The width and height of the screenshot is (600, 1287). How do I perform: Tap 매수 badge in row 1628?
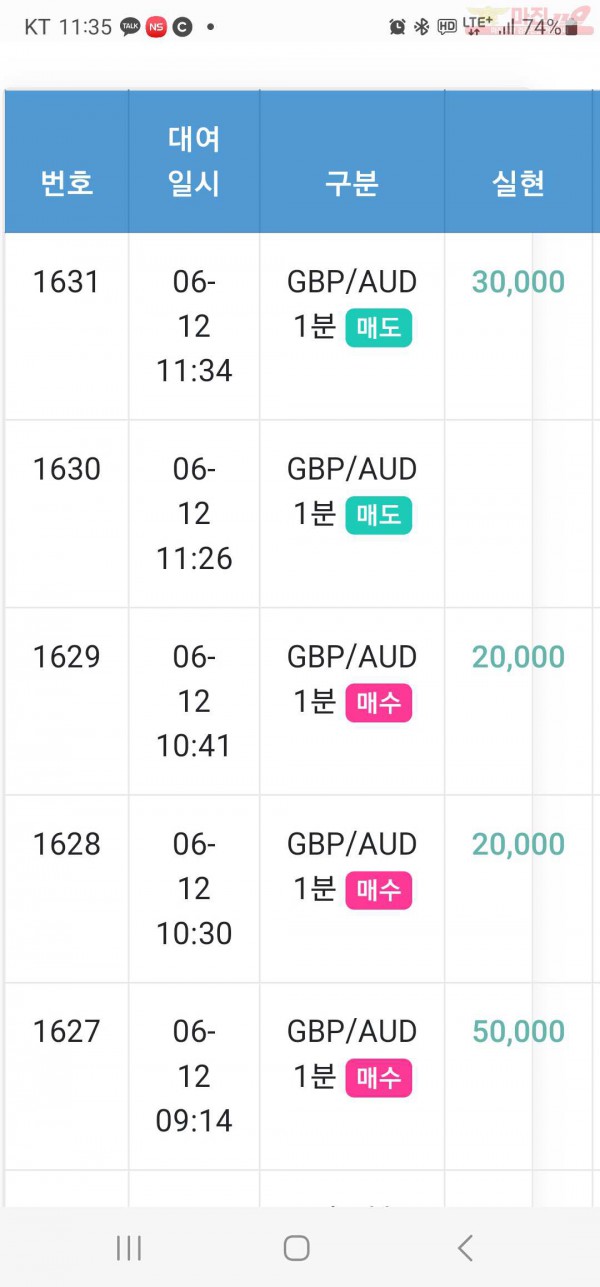click(379, 890)
